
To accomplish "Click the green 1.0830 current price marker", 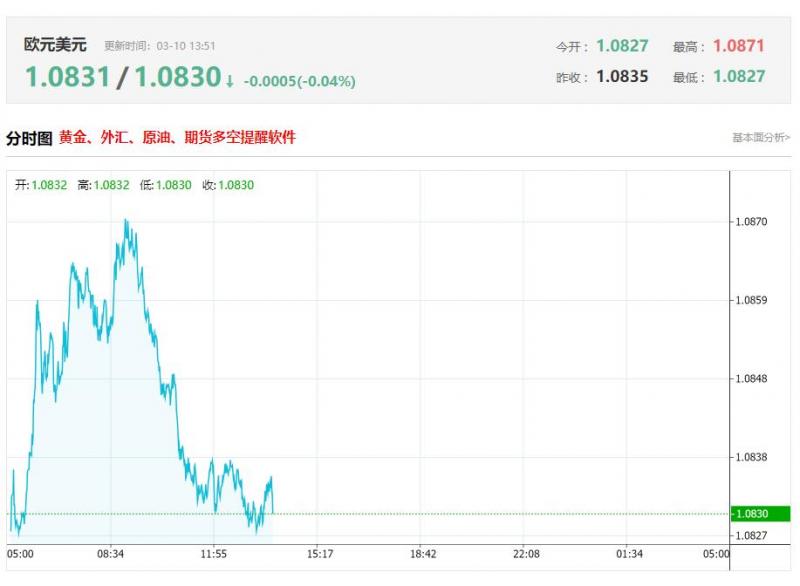I will click(x=760, y=514).
